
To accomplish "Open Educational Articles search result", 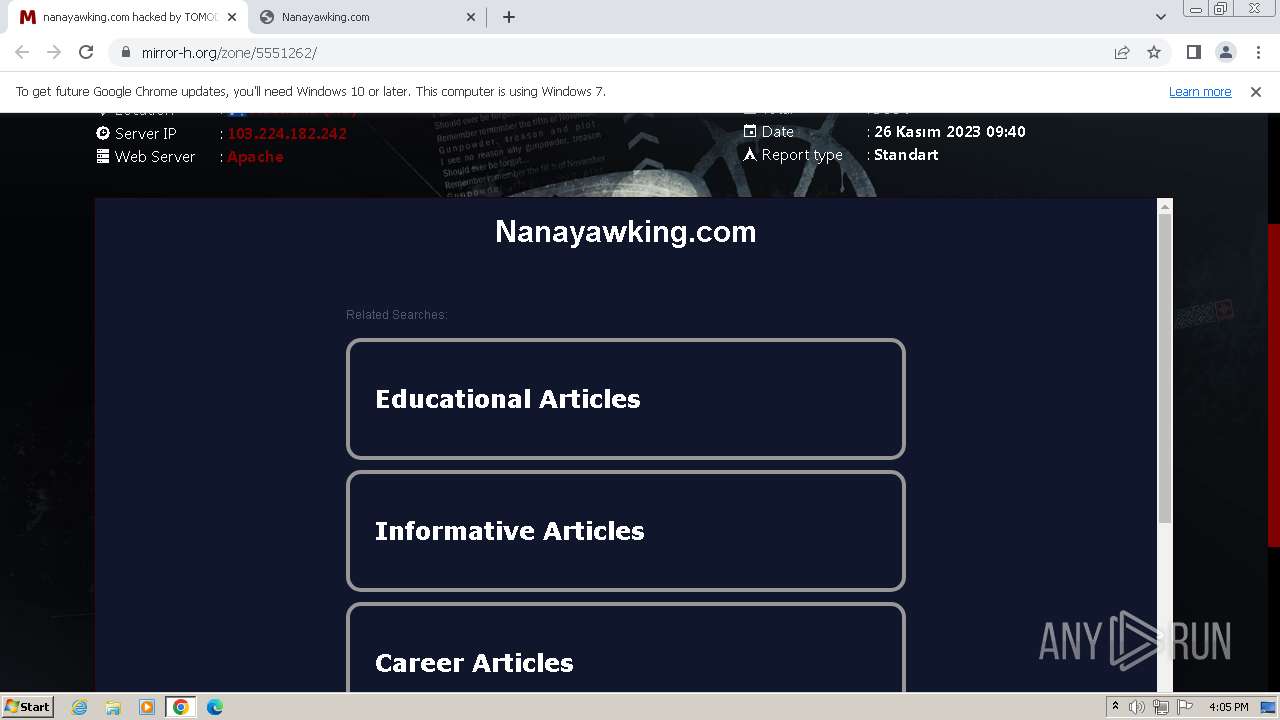I will tap(625, 399).
